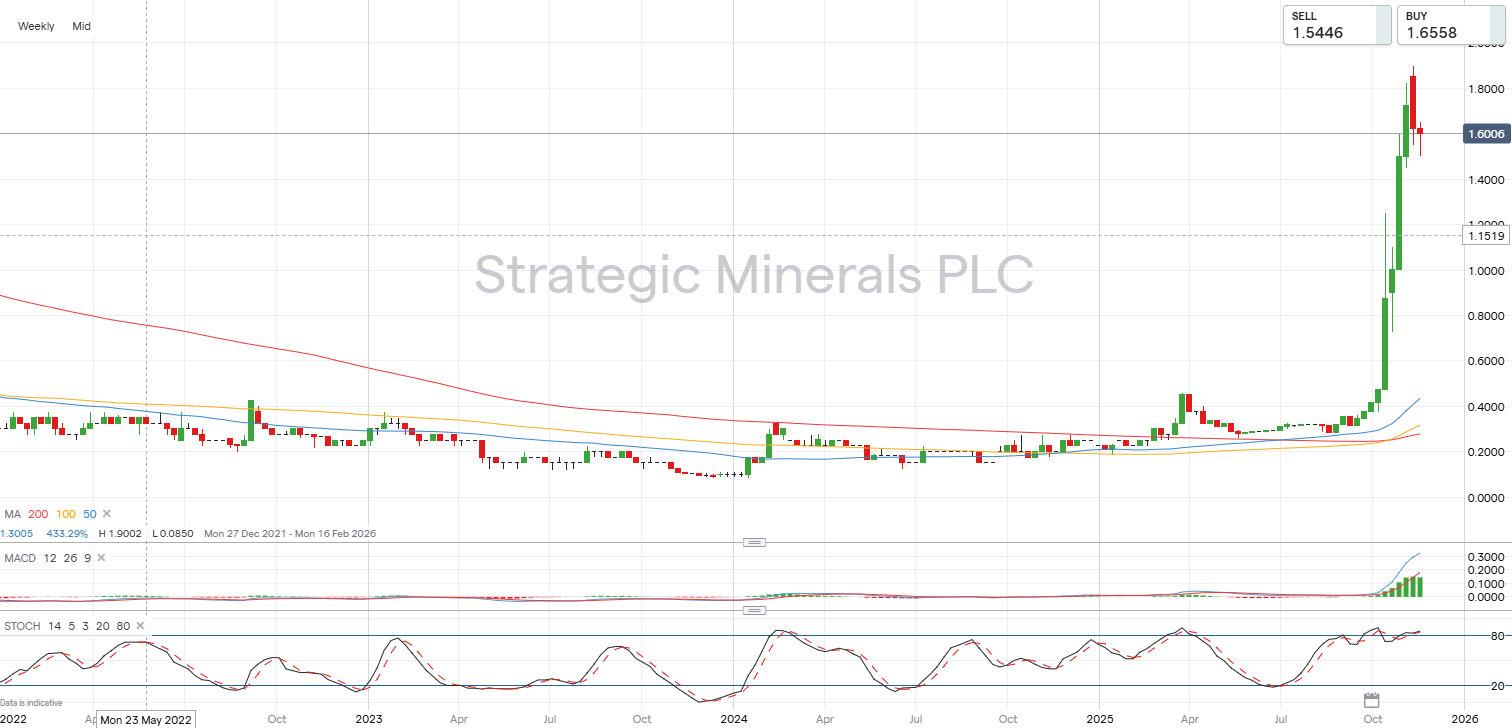1512x728 pixels.
Task: Switch to the STOCH parameters 14 5 3
Action: (x=70, y=624)
